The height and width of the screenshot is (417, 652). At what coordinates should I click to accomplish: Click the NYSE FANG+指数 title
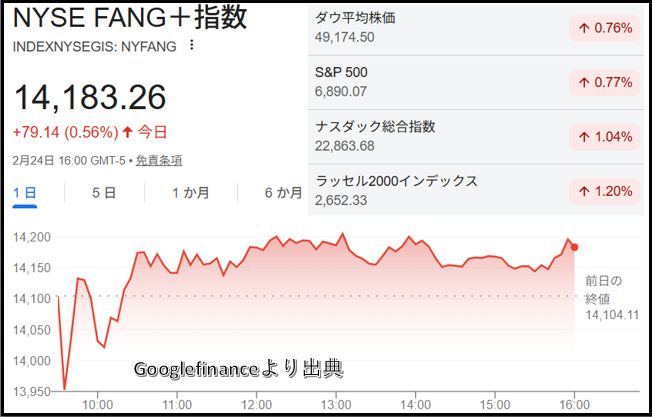130,18
